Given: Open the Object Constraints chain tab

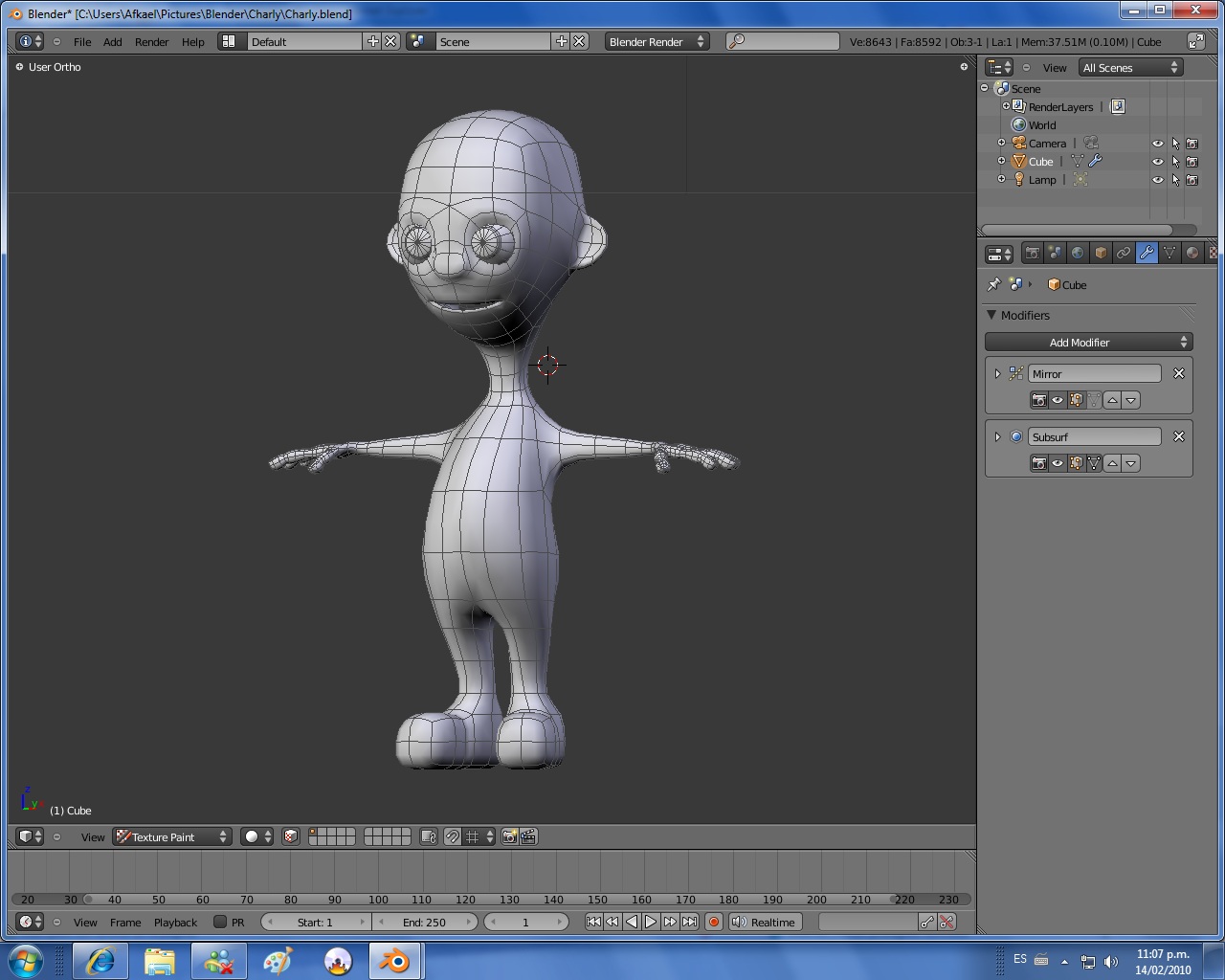Looking at the screenshot, I should point(1124,254).
